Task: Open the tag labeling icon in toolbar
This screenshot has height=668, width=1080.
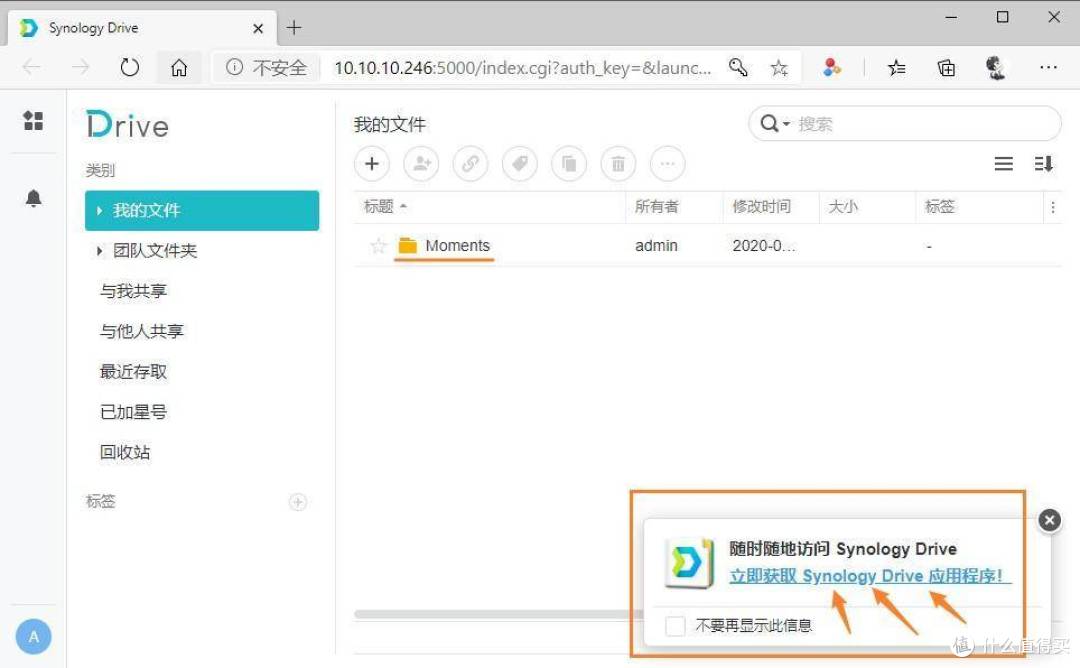Action: click(x=519, y=163)
